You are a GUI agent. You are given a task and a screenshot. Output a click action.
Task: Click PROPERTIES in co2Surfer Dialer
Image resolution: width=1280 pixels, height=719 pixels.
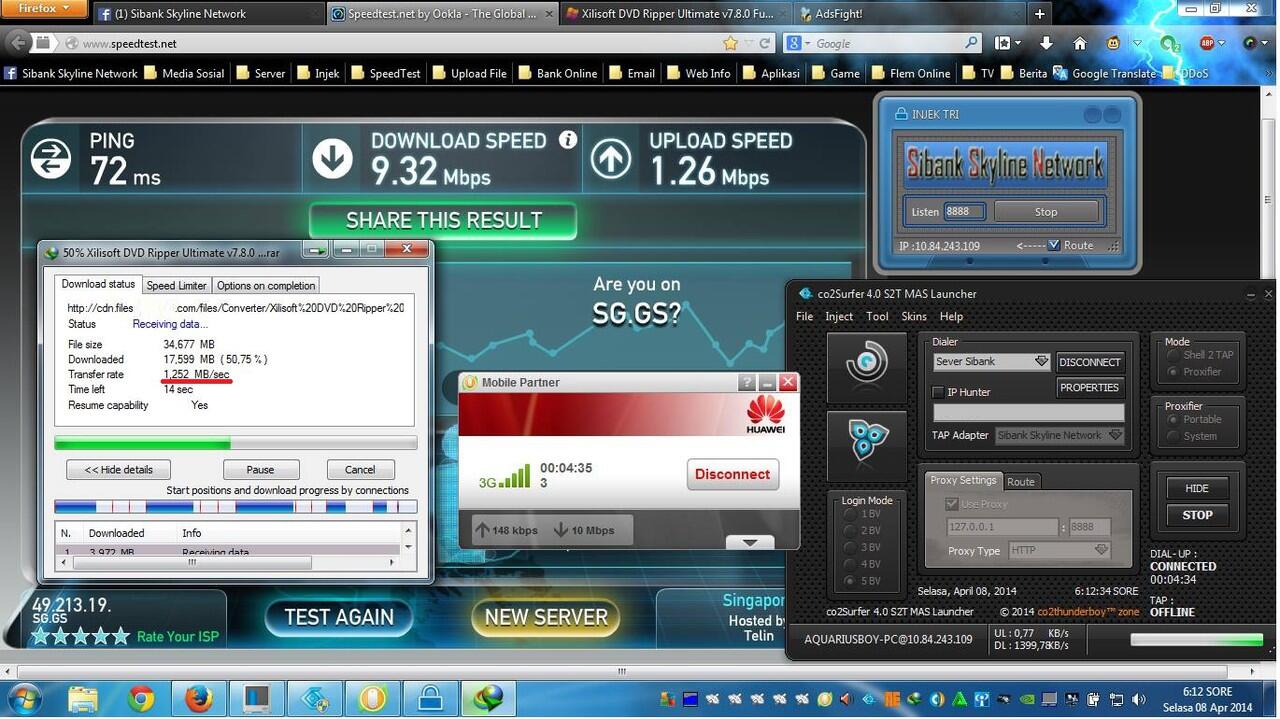click(x=1089, y=388)
